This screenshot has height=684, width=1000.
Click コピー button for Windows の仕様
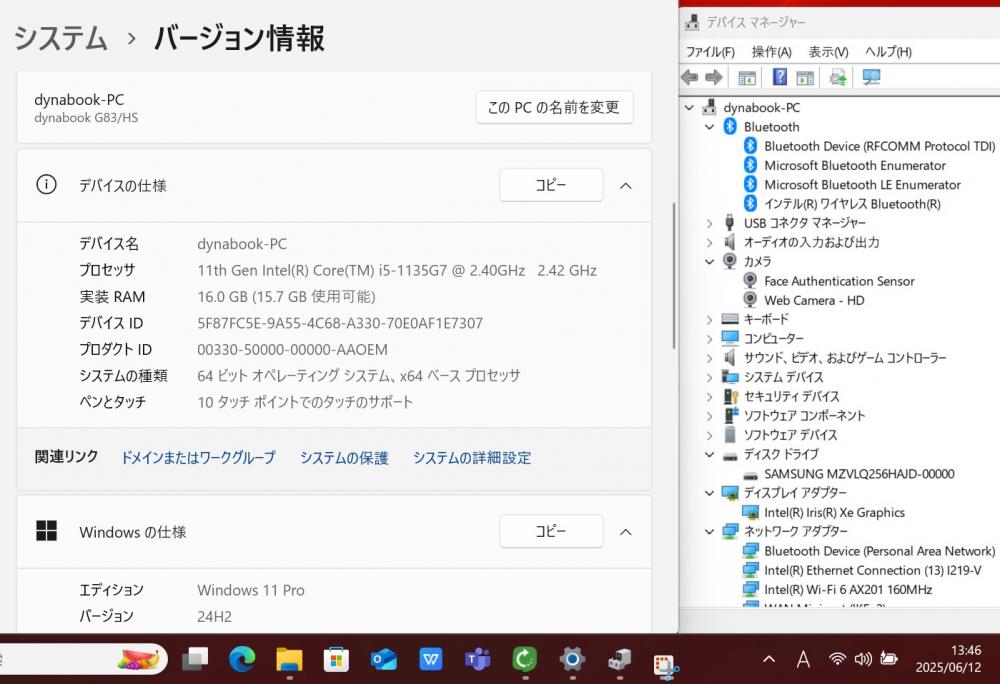551,531
